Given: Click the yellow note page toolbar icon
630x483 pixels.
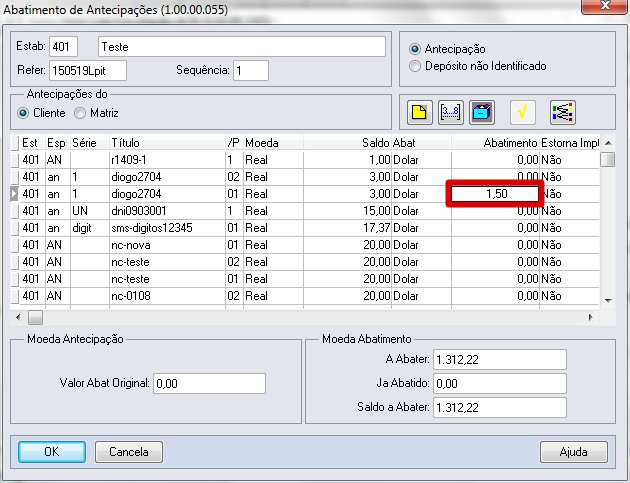Looking at the screenshot, I should (x=419, y=112).
